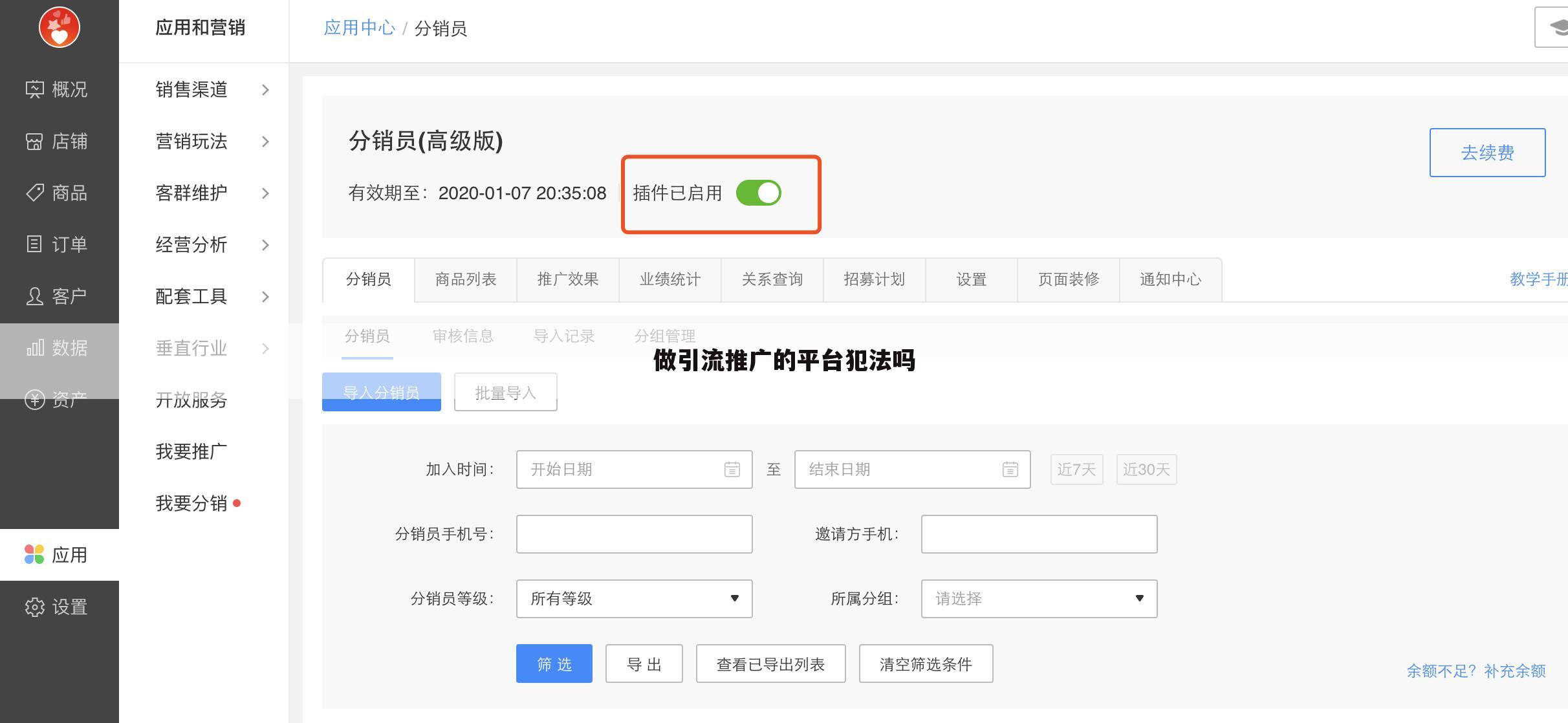Image resolution: width=1568 pixels, height=723 pixels.
Task: Open the 商品 tag icon
Action: 34,193
